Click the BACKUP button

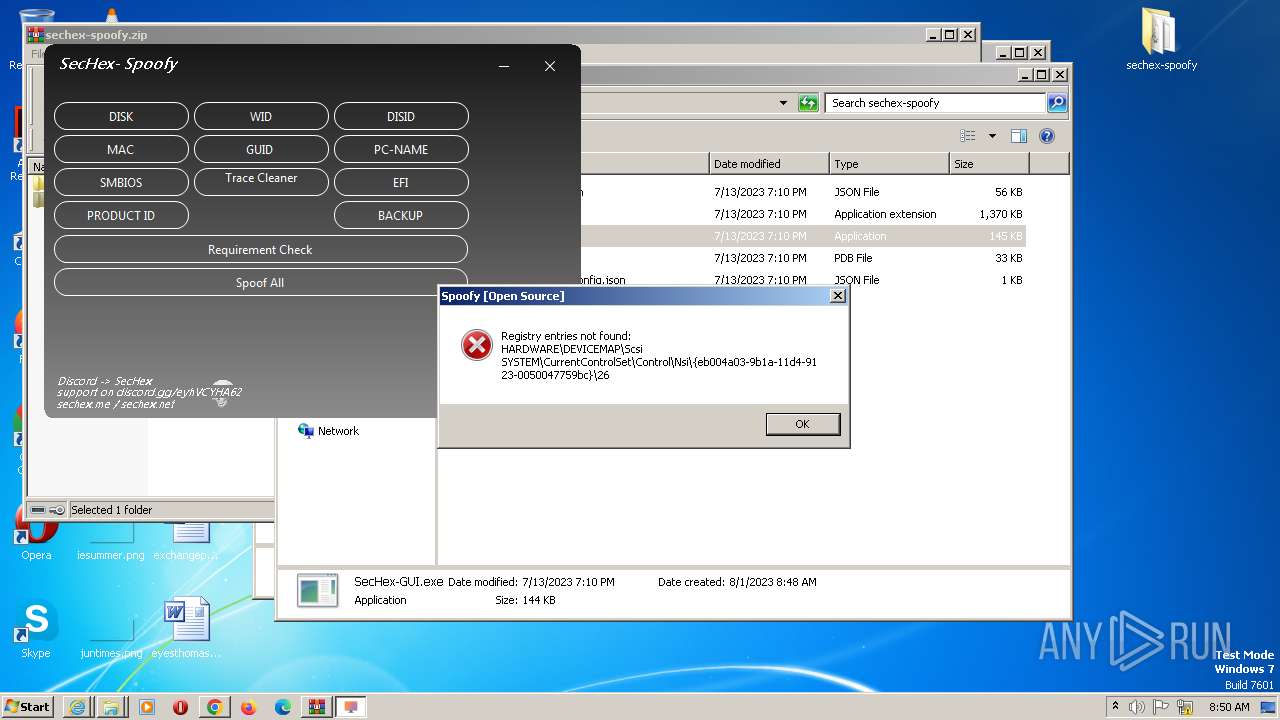[401, 215]
